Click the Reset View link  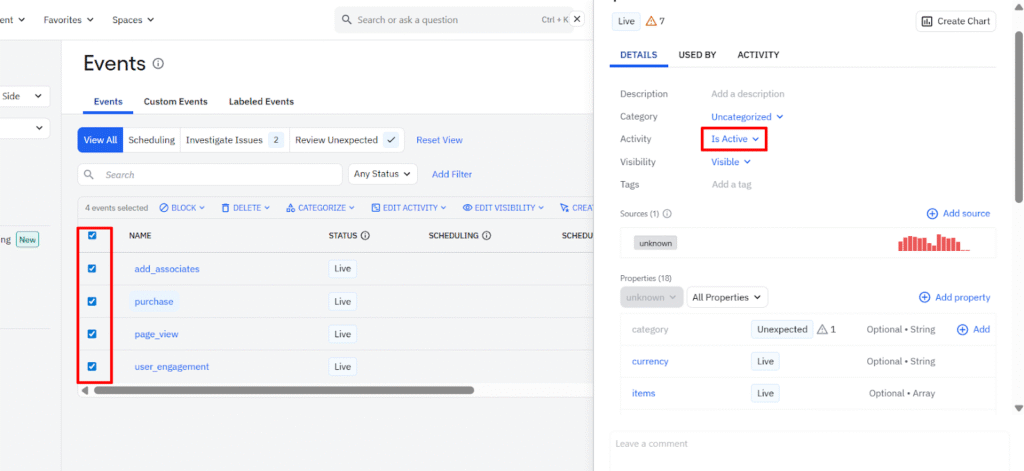[439, 140]
